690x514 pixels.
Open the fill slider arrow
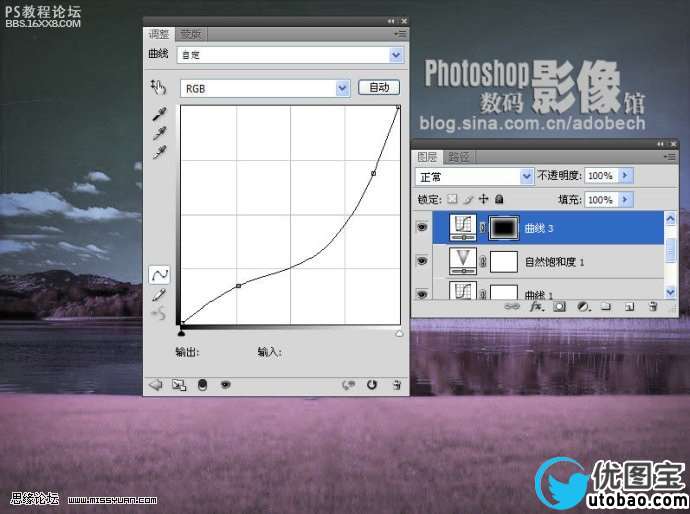coord(625,200)
